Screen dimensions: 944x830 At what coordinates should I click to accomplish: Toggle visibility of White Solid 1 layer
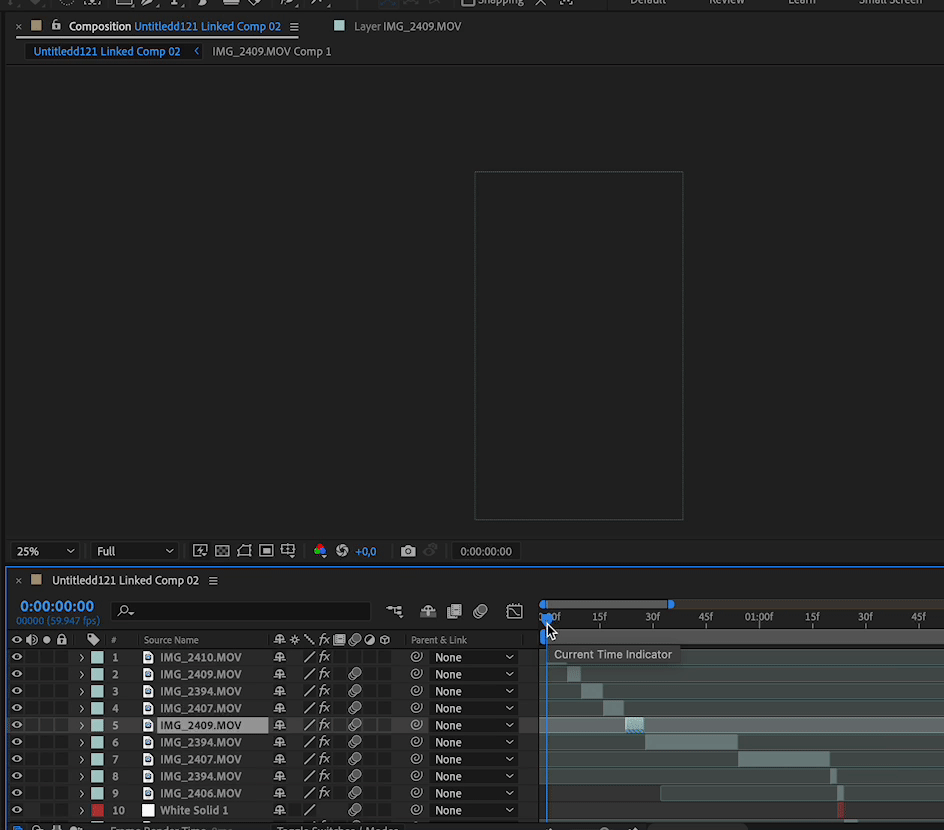17,810
